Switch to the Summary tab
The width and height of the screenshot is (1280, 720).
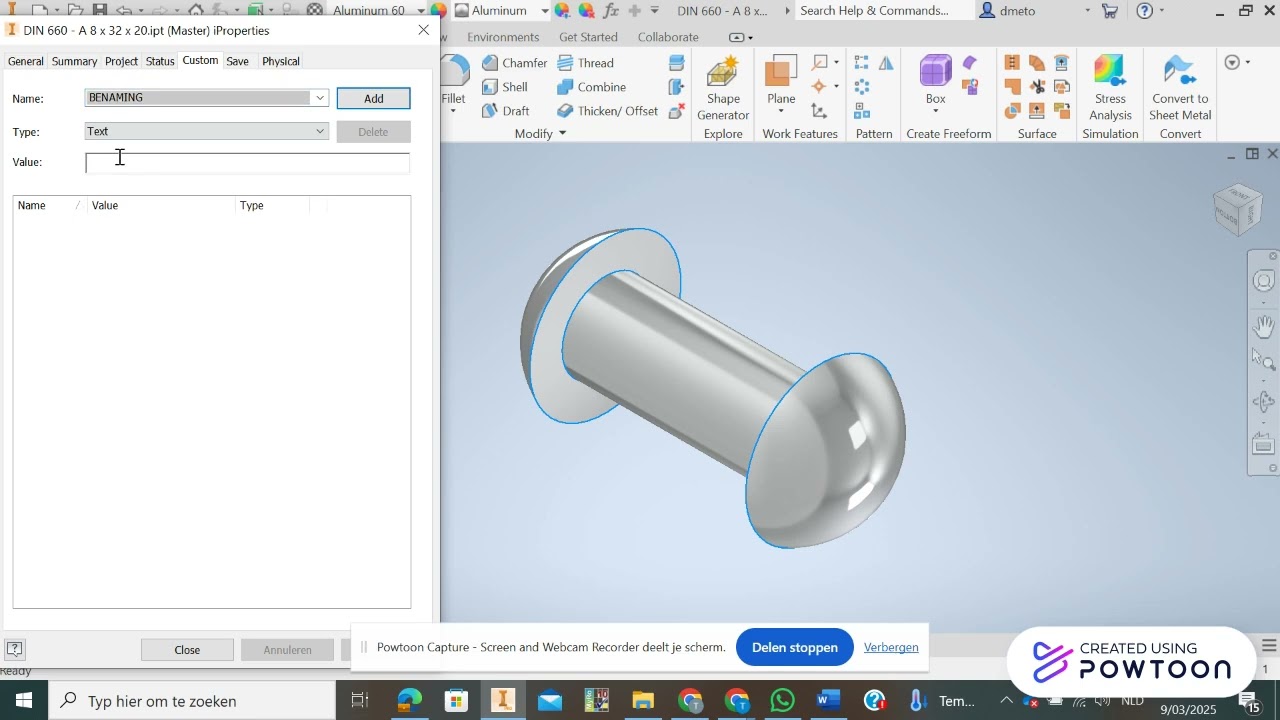74,61
